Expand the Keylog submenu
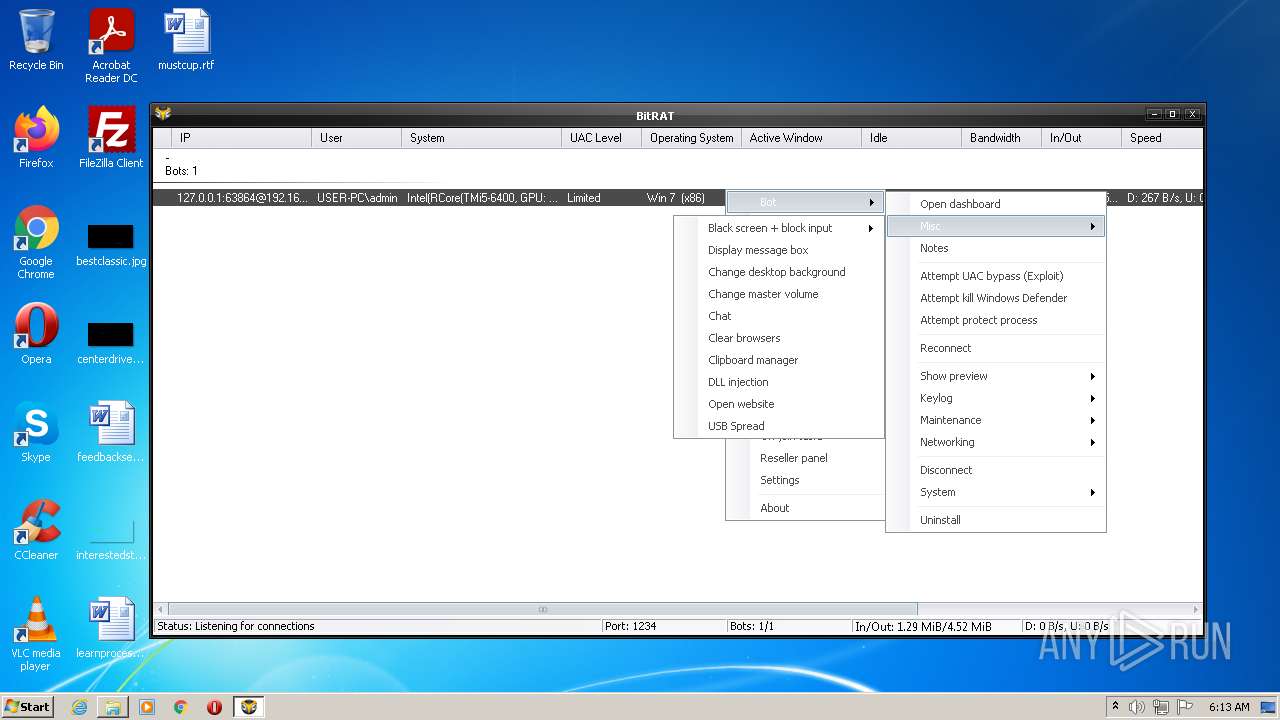This screenshot has height=720, width=1280. click(996, 398)
